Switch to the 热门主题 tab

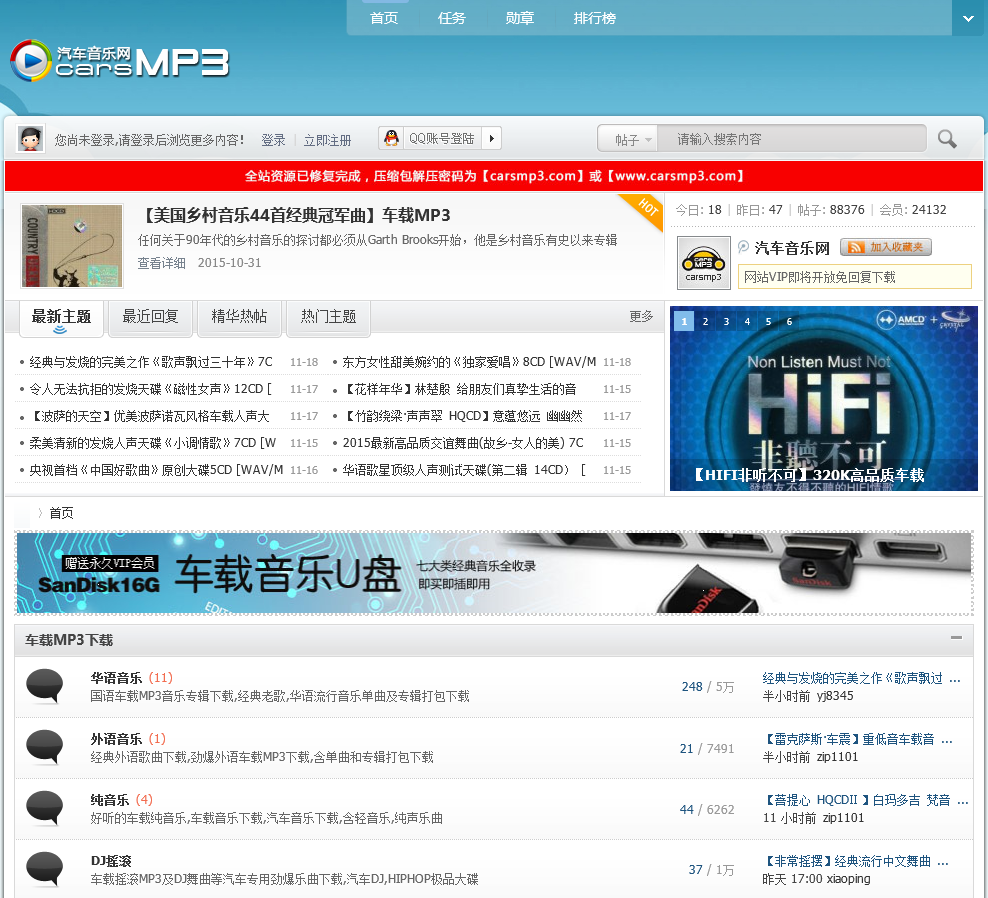click(x=328, y=316)
